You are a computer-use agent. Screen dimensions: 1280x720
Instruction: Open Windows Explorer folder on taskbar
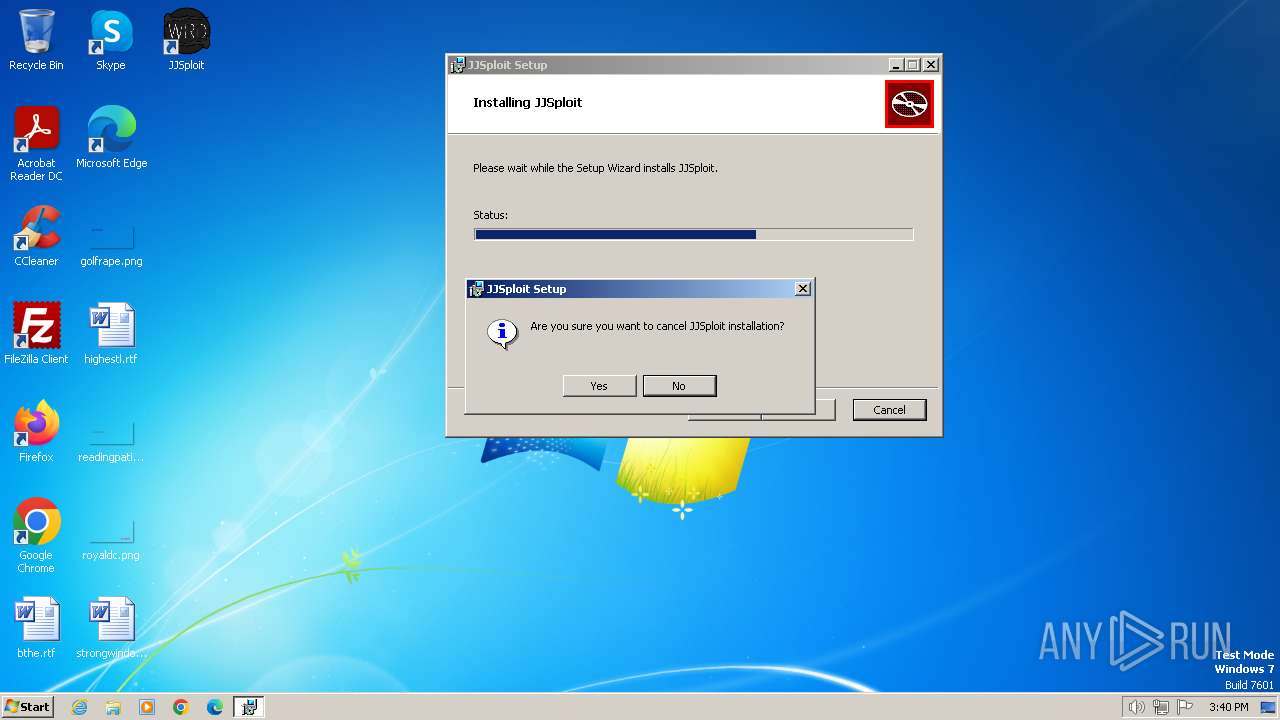click(113, 707)
